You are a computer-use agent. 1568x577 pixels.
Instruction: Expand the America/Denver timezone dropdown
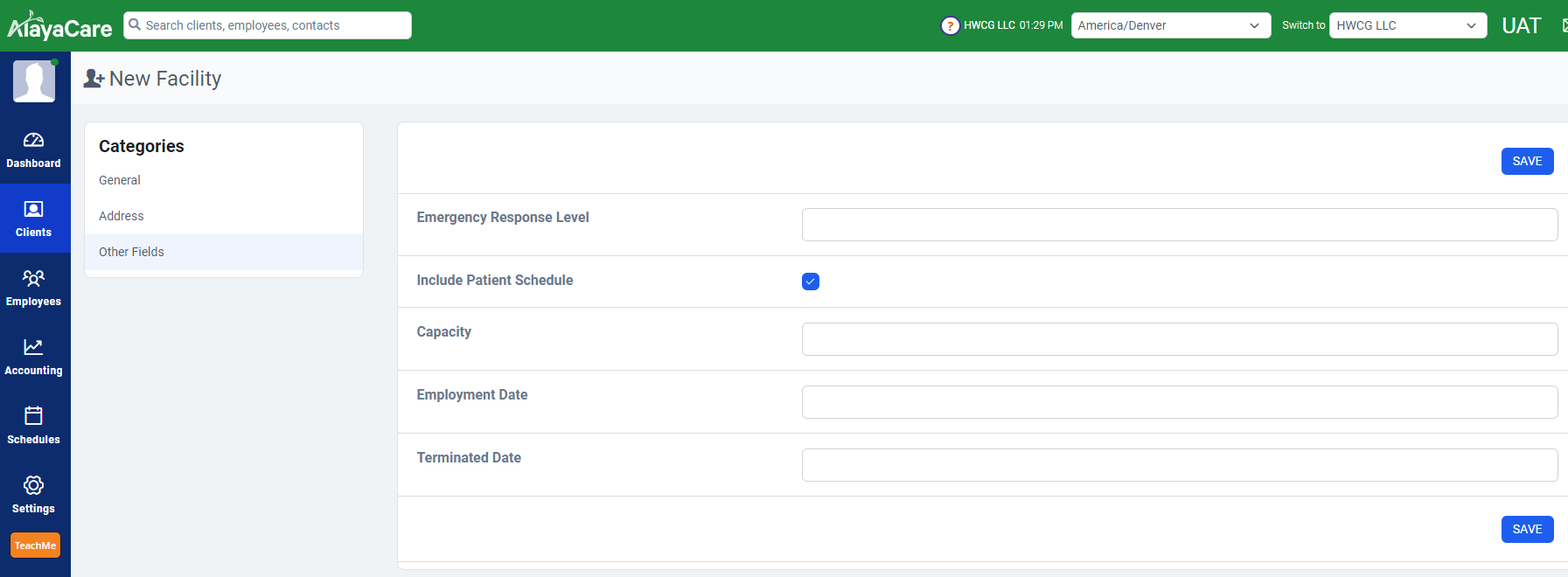(1170, 25)
